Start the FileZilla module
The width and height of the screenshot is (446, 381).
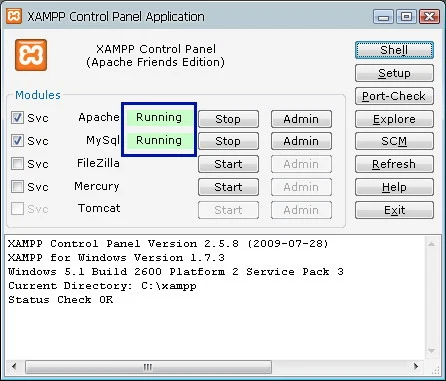[x=228, y=164]
